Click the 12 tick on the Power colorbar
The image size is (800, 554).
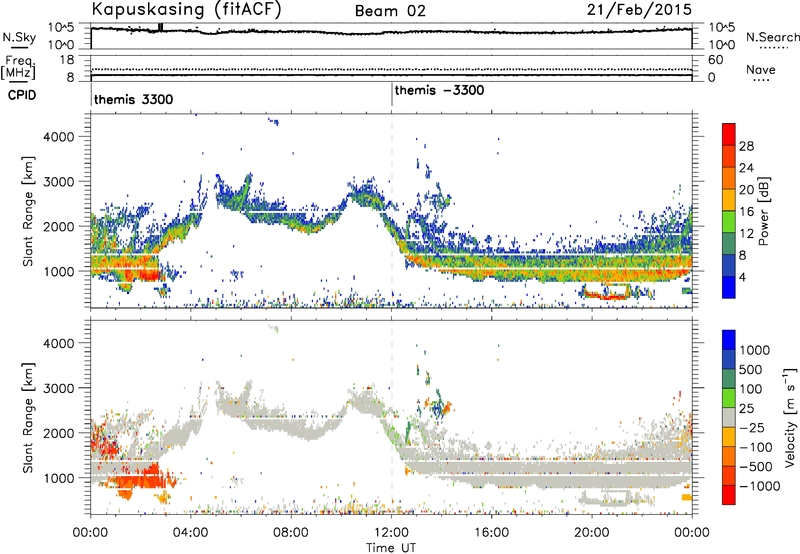(746, 234)
